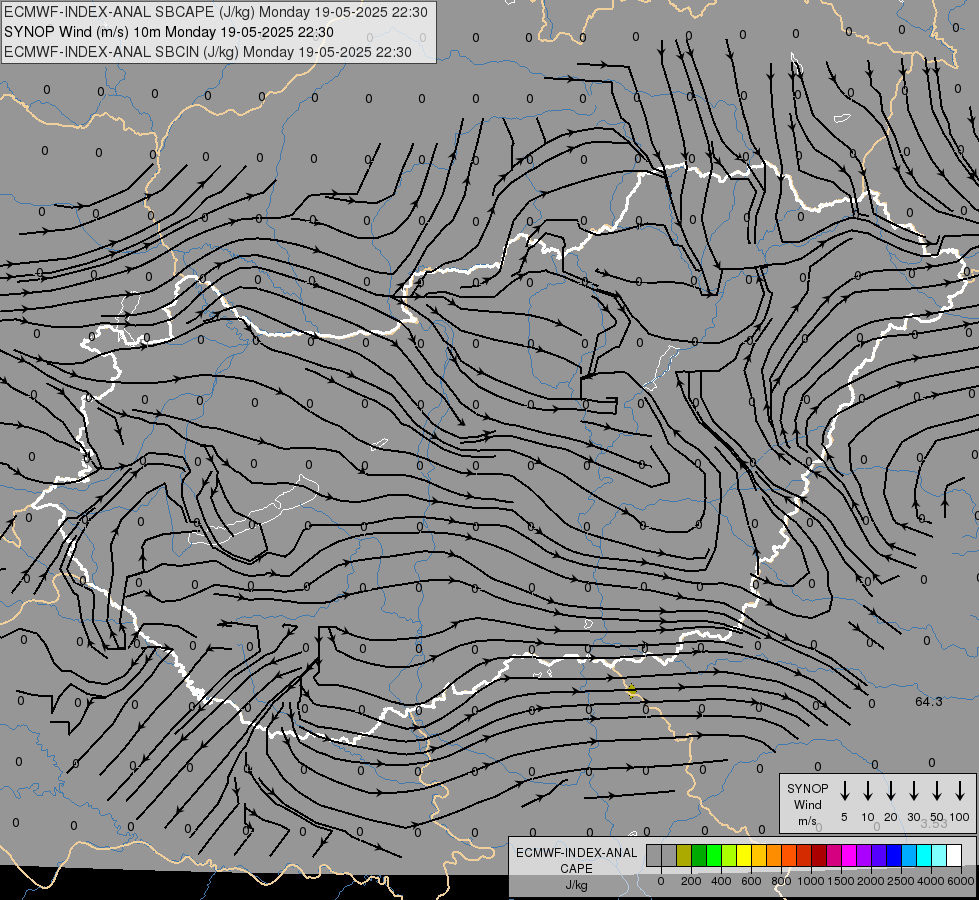Viewport: 979px width, 900px height.
Task: Click the 800 tick label in CAPE legend
Action: 781,881
